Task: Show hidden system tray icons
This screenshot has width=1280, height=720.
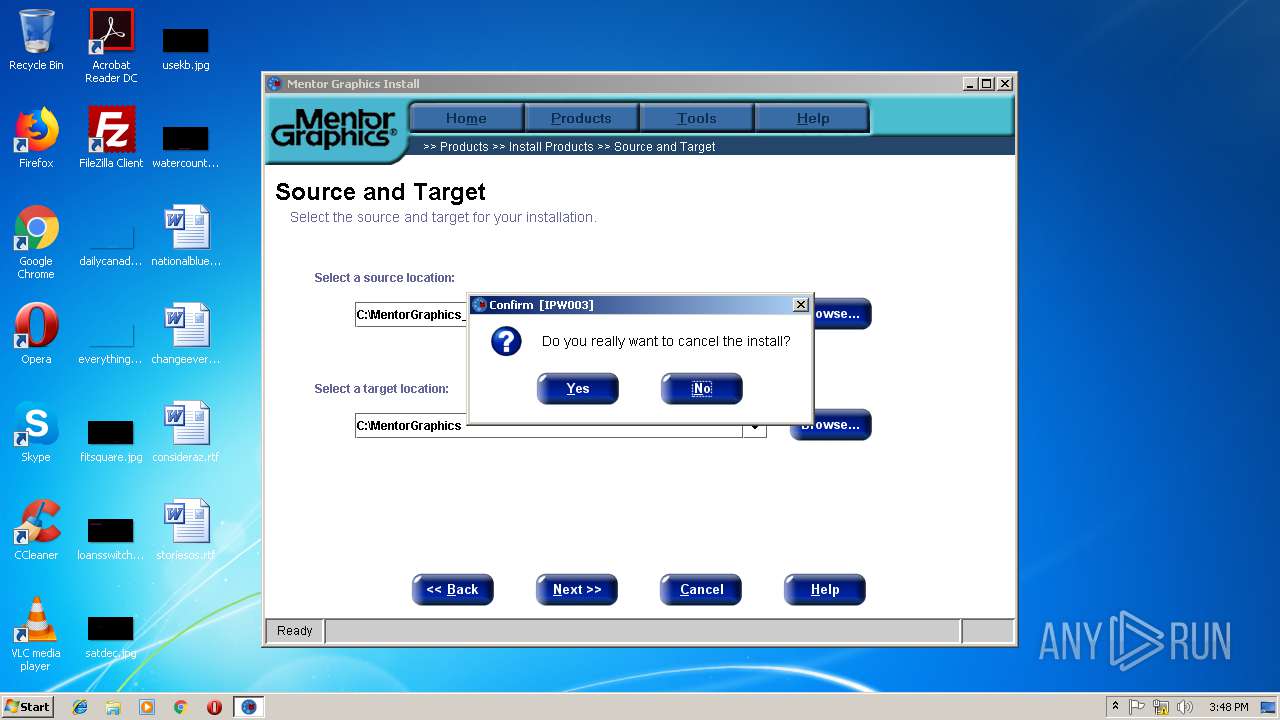Action: tap(1115, 707)
